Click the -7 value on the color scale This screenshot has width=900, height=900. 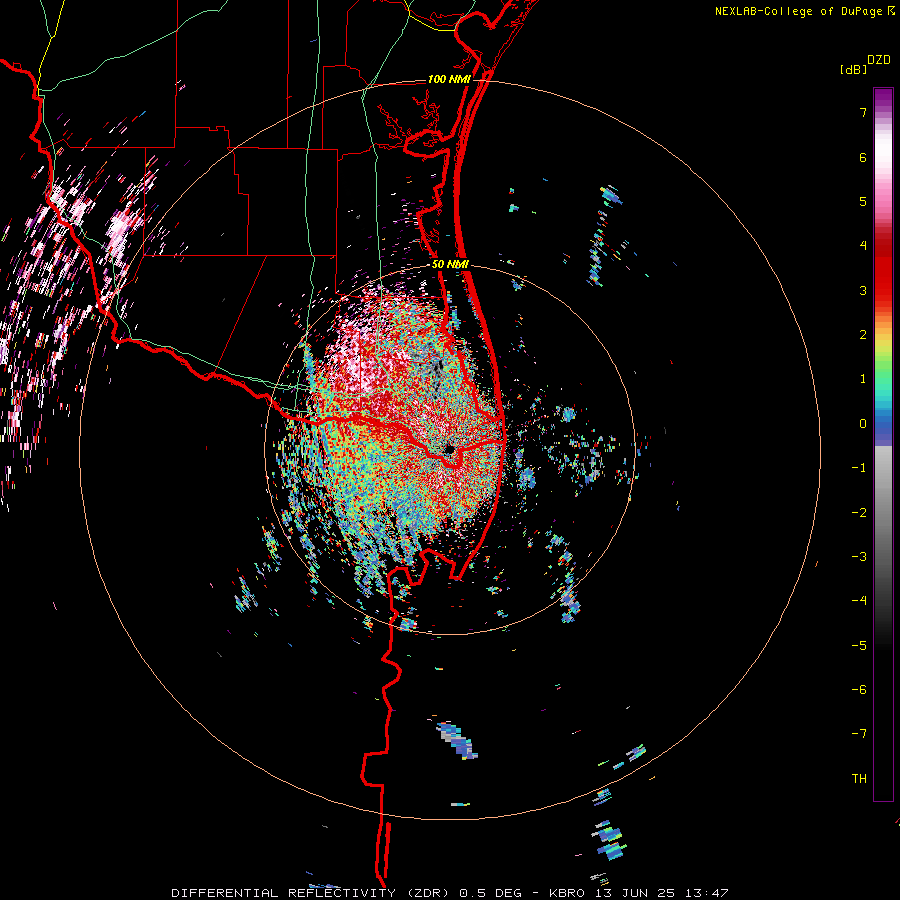(859, 734)
